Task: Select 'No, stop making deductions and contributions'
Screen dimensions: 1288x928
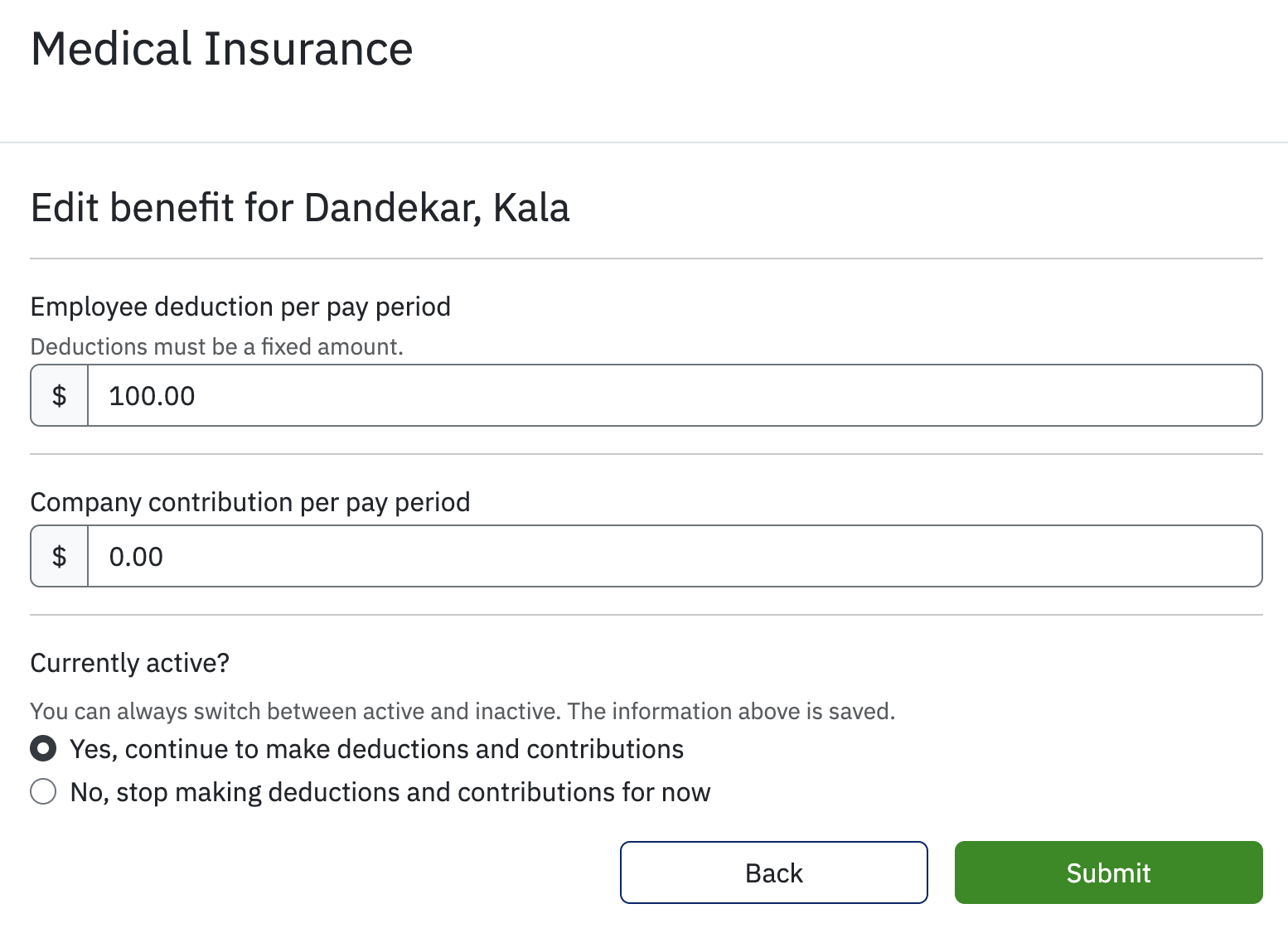Action: coord(42,792)
